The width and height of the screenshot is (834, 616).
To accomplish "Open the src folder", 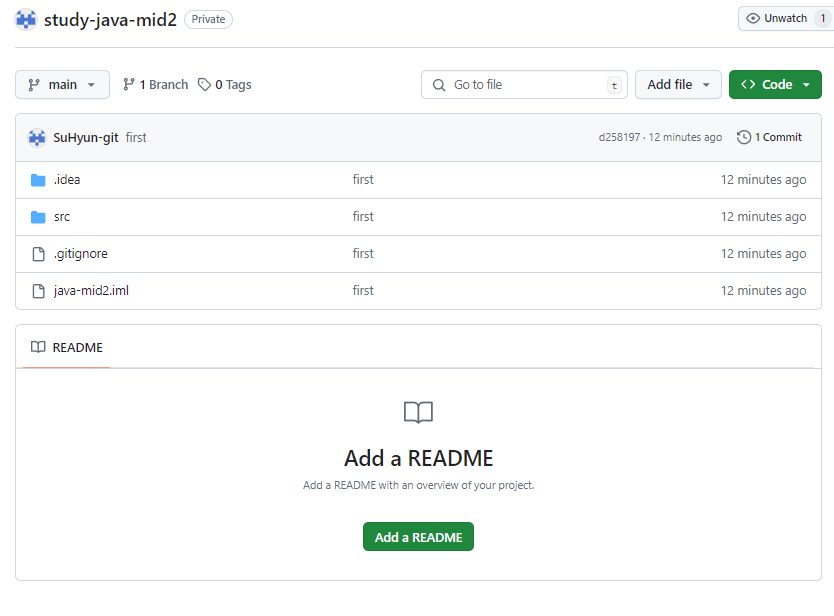I will 62,217.
